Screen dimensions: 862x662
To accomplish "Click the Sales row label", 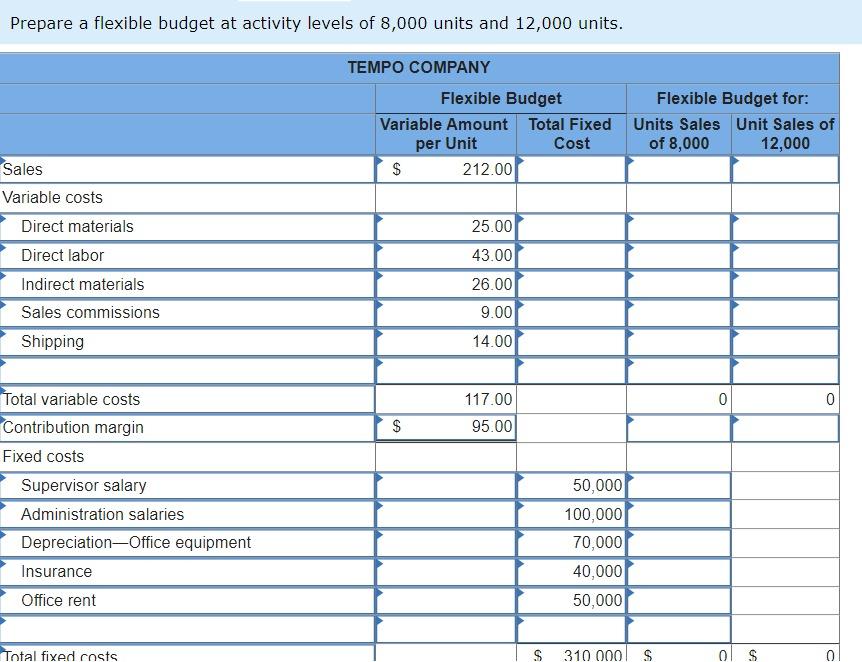I will (x=187, y=169).
